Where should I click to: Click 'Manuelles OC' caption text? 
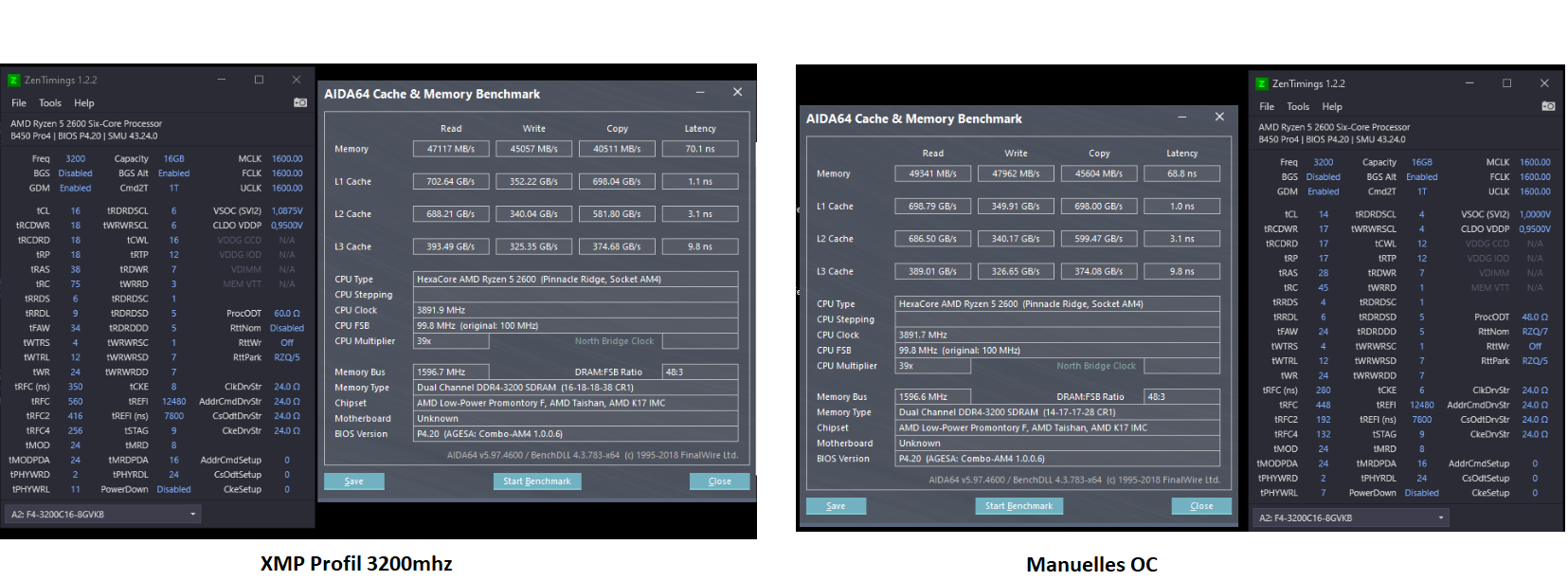pyautogui.click(x=1091, y=564)
